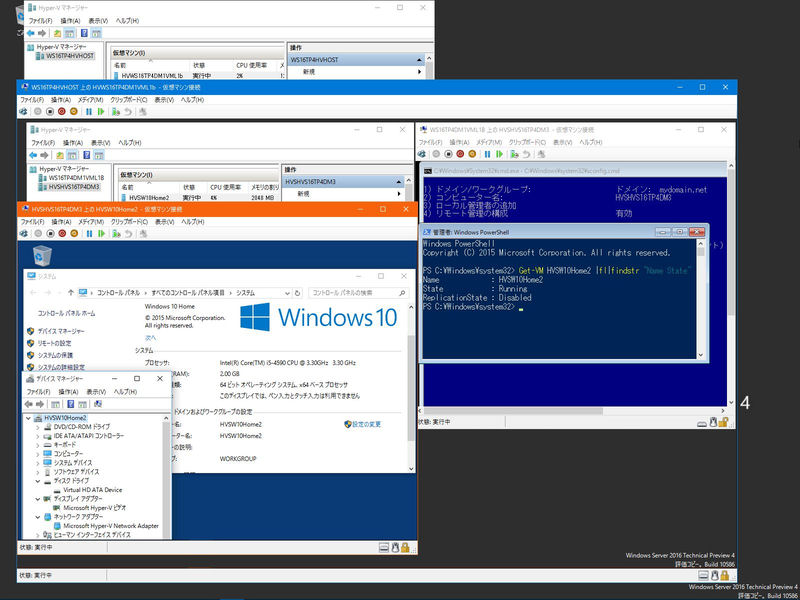Click green Reset icon in blue-titled VM connection toolbar
The width and height of the screenshot is (800, 600).
101,111
